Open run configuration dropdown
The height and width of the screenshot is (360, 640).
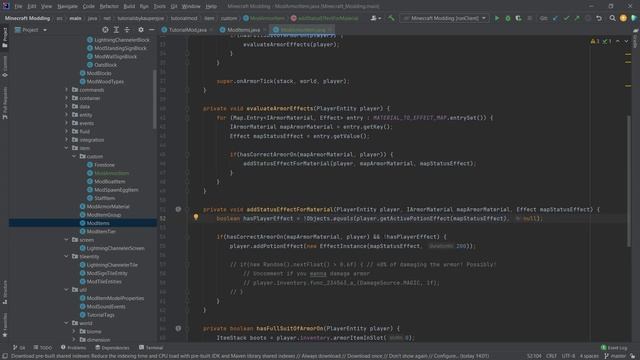click(x=444, y=18)
